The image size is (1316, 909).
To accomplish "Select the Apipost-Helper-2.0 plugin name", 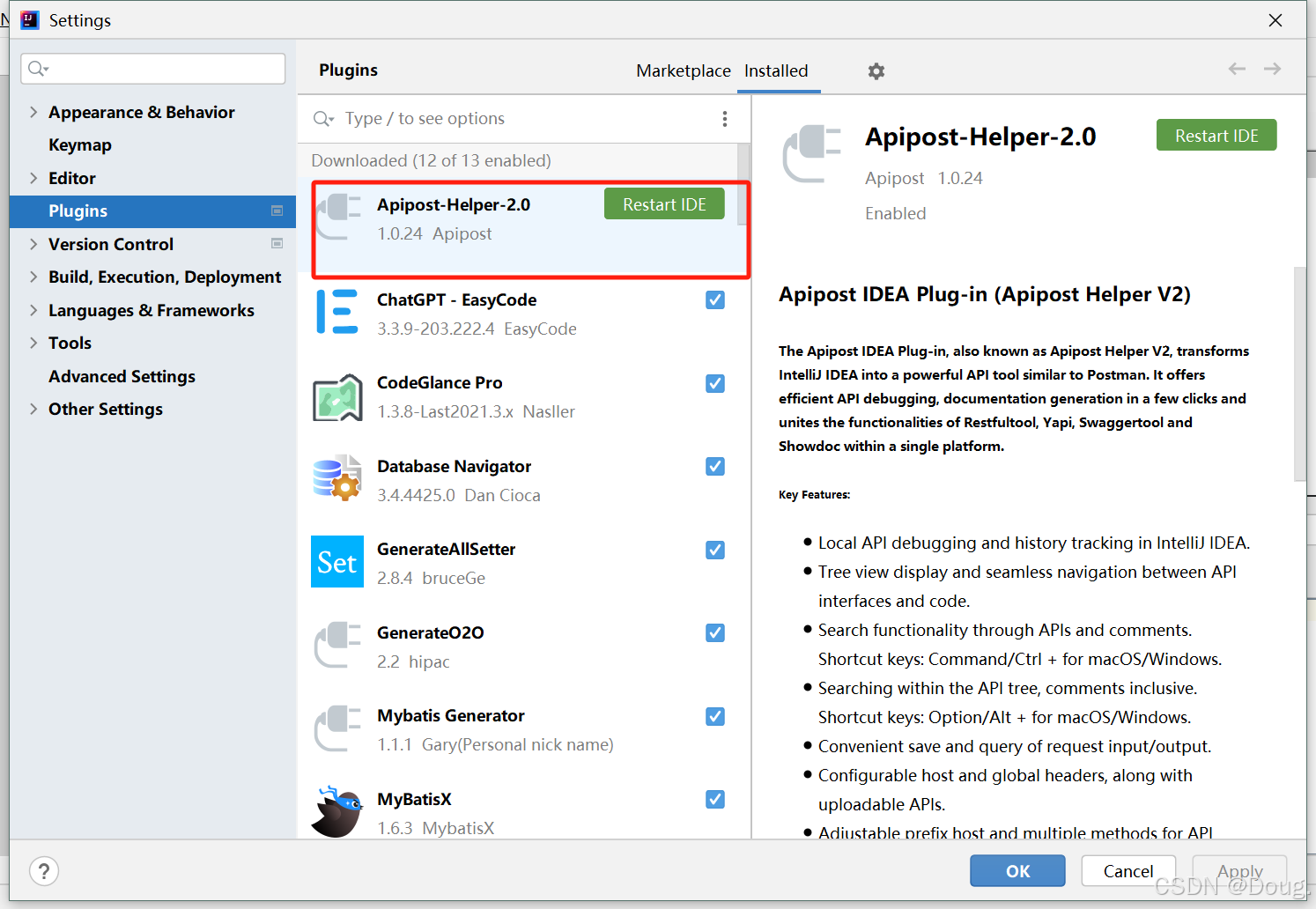I will pyautogui.click(x=454, y=204).
